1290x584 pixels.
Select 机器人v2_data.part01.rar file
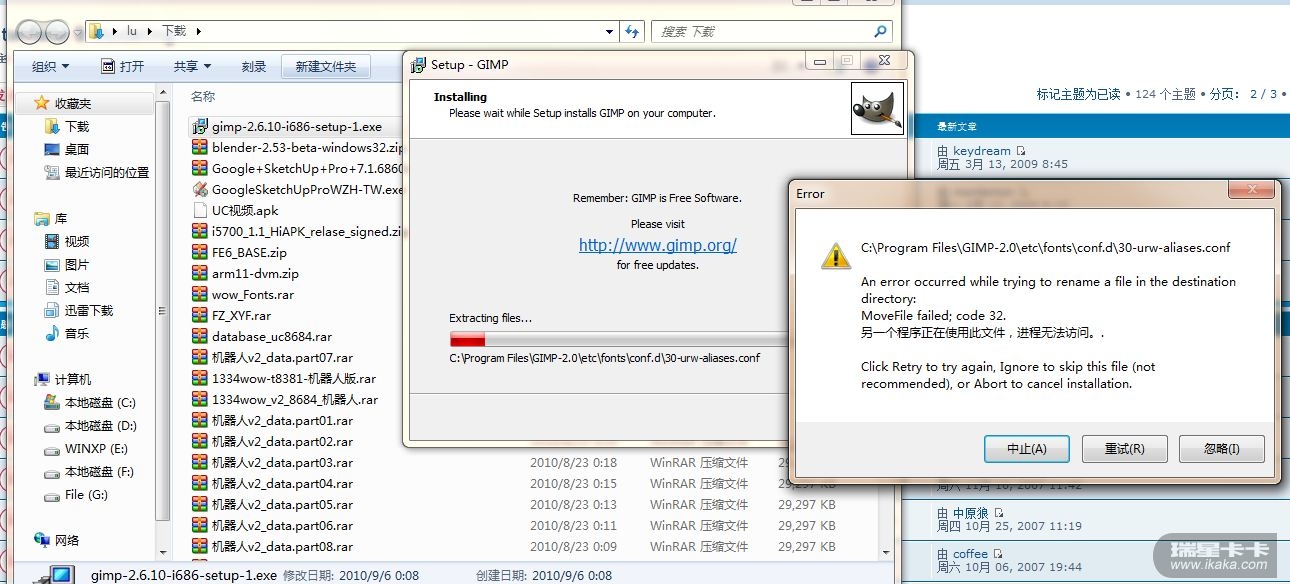[x=282, y=421]
